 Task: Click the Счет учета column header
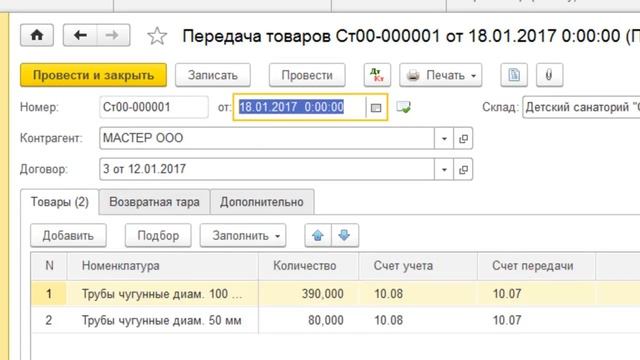[418, 266]
